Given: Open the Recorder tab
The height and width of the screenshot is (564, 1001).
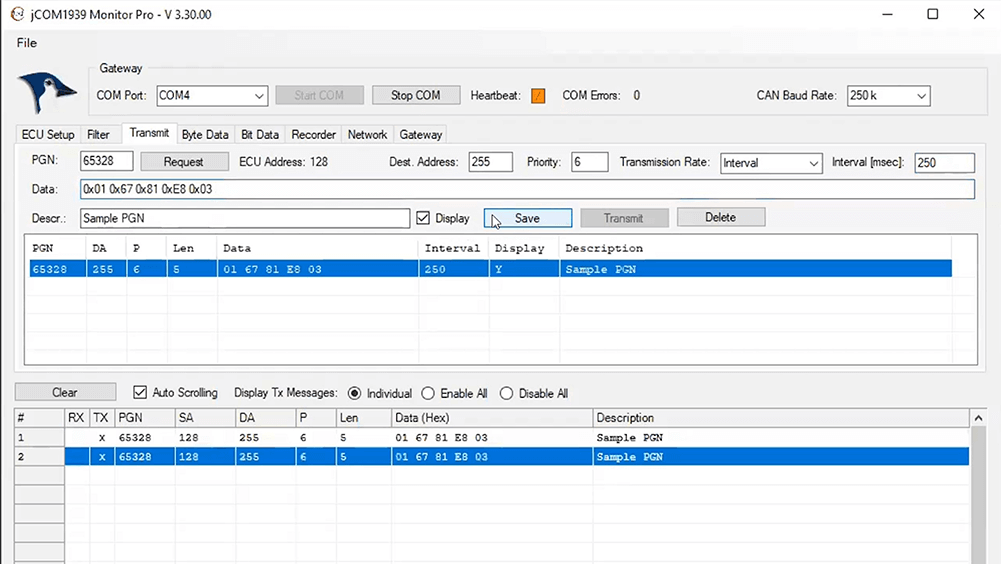Looking at the screenshot, I should pyautogui.click(x=313, y=135).
